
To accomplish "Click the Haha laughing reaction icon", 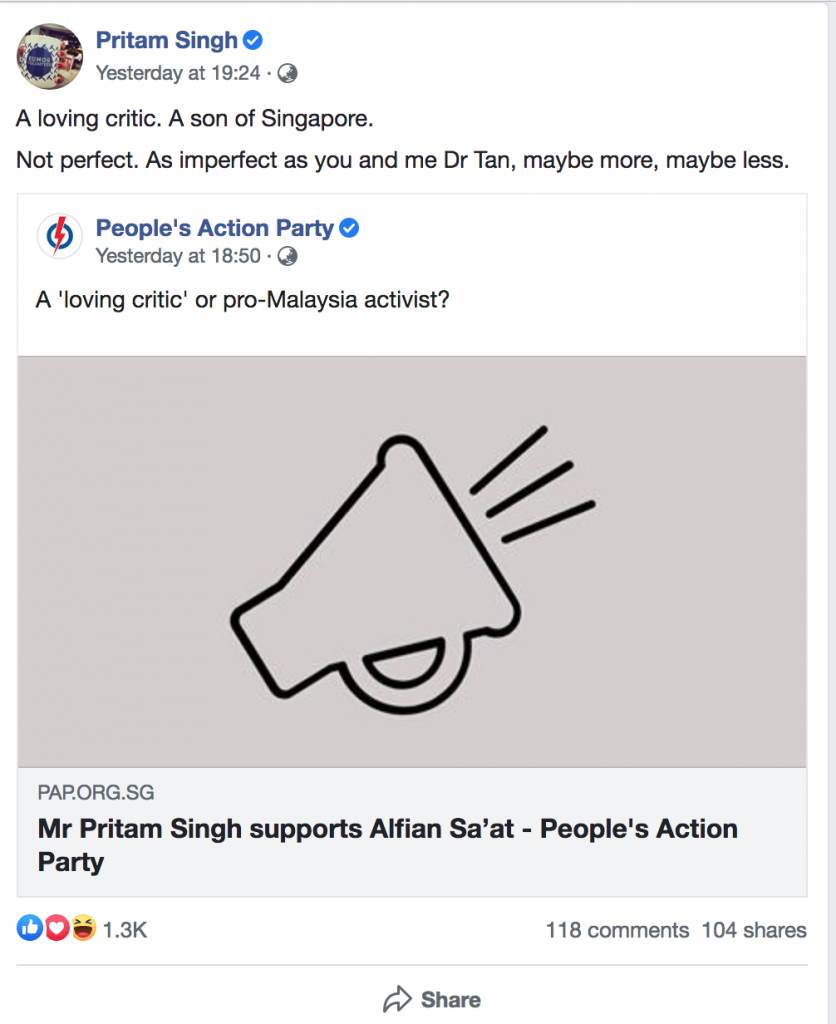I will [84, 929].
